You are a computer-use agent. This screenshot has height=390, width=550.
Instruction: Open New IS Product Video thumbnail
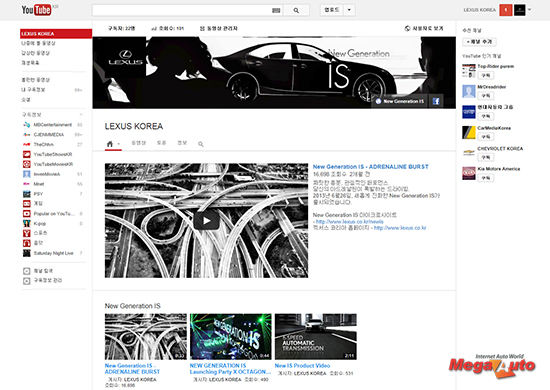point(316,336)
